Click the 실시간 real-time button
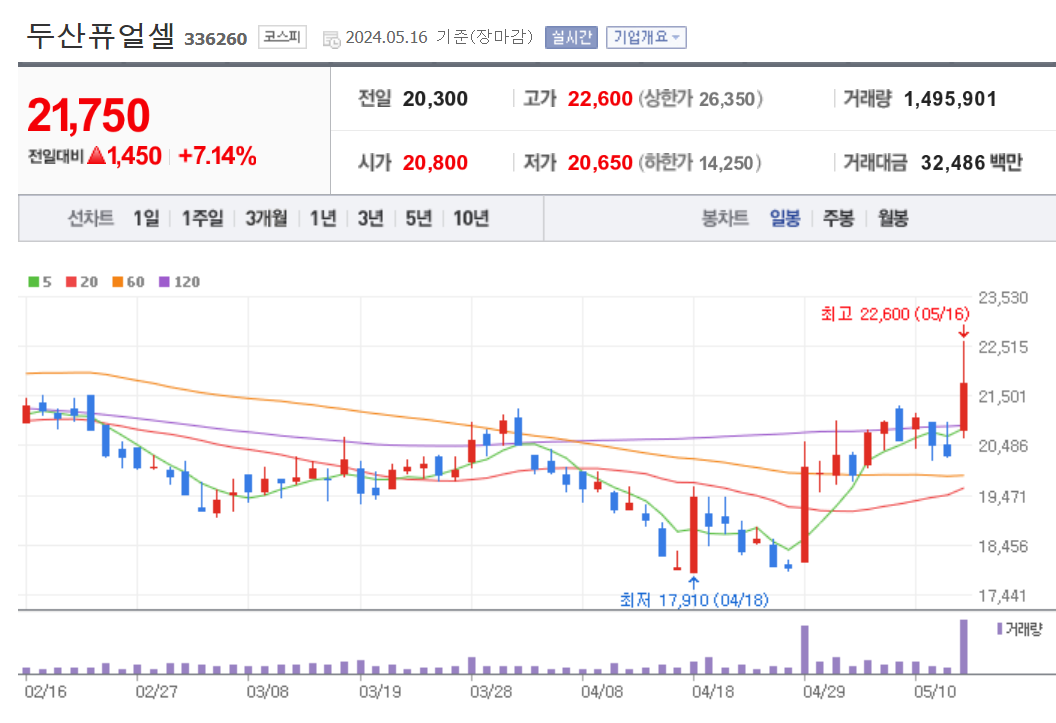 point(571,37)
